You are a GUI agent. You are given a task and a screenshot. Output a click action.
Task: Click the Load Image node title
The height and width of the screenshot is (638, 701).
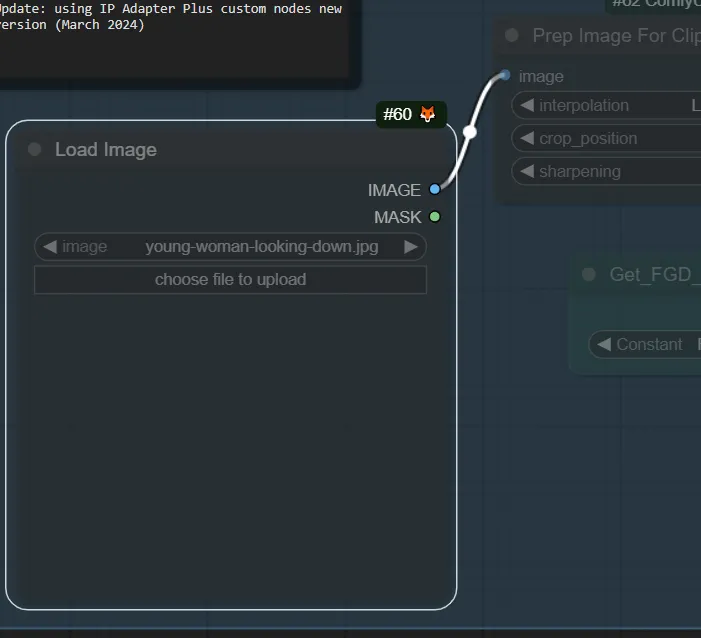point(106,149)
